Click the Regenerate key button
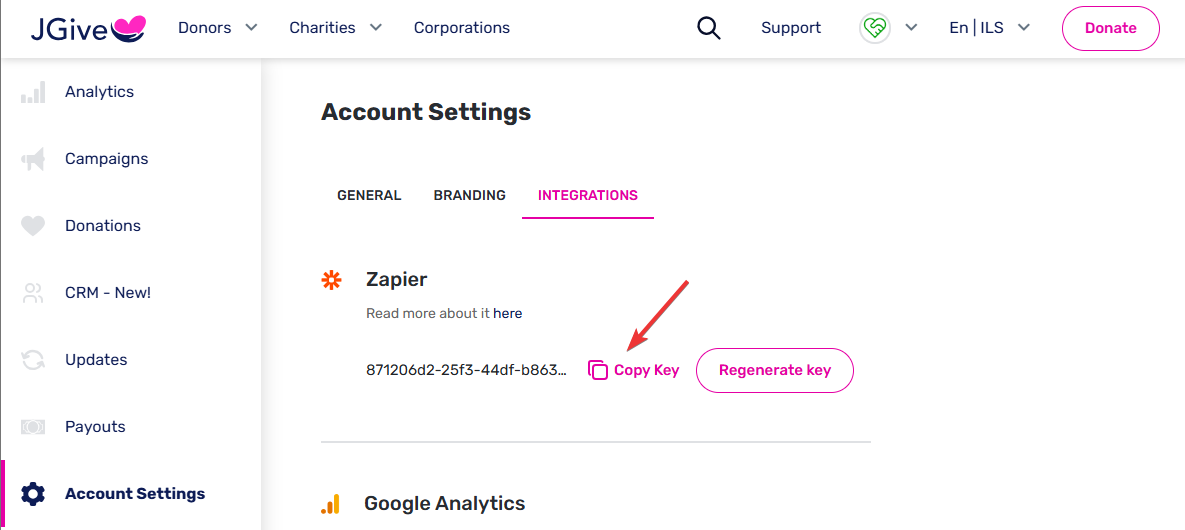This screenshot has height=530, width=1185. (775, 370)
